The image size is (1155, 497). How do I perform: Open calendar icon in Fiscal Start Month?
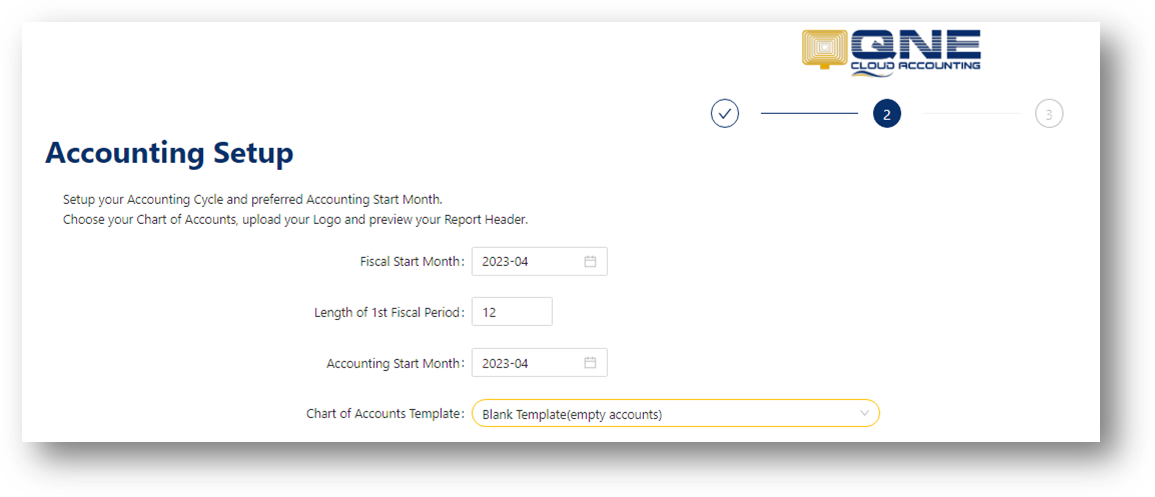(x=590, y=261)
